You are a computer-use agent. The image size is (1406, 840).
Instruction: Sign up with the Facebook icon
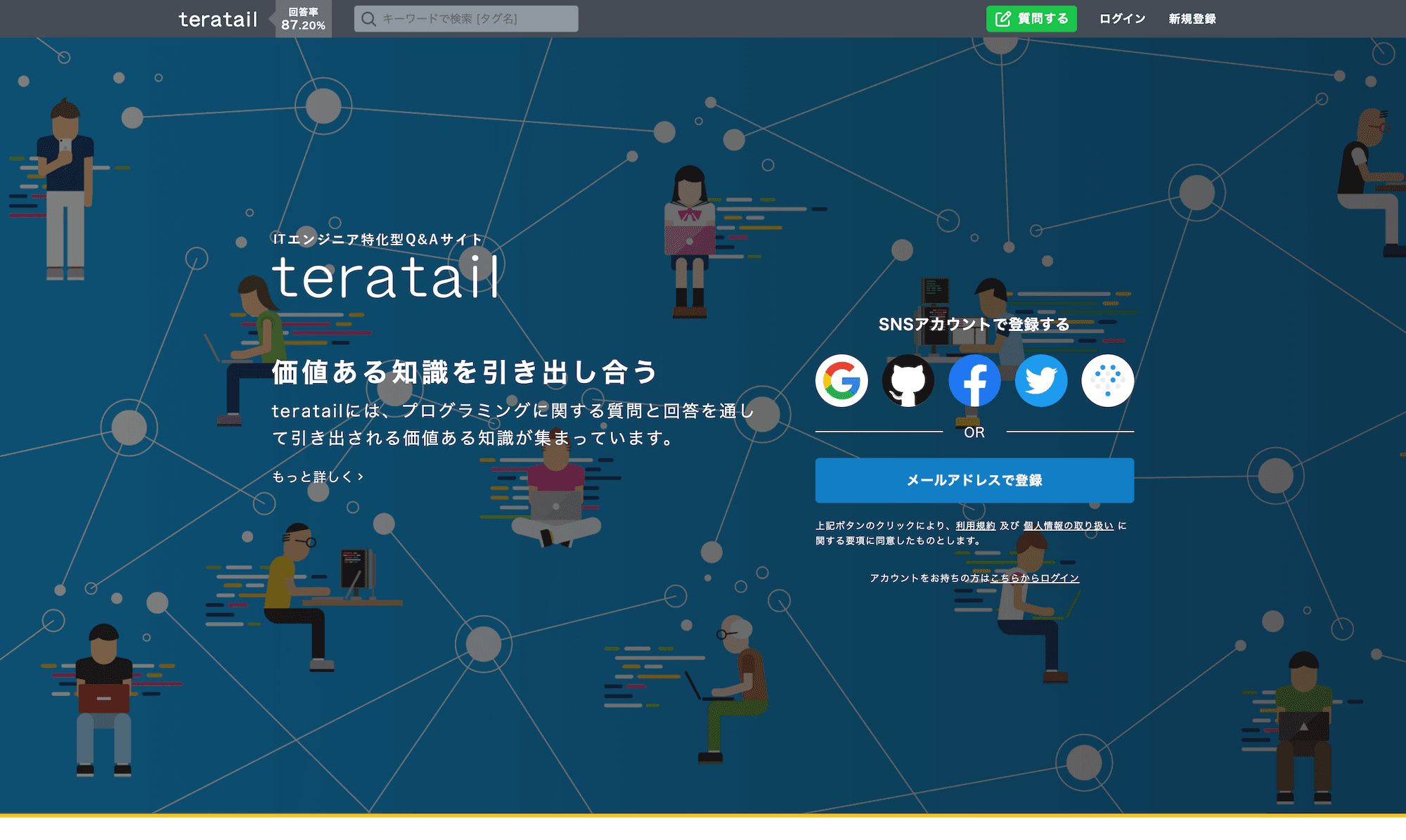point(974,381)
